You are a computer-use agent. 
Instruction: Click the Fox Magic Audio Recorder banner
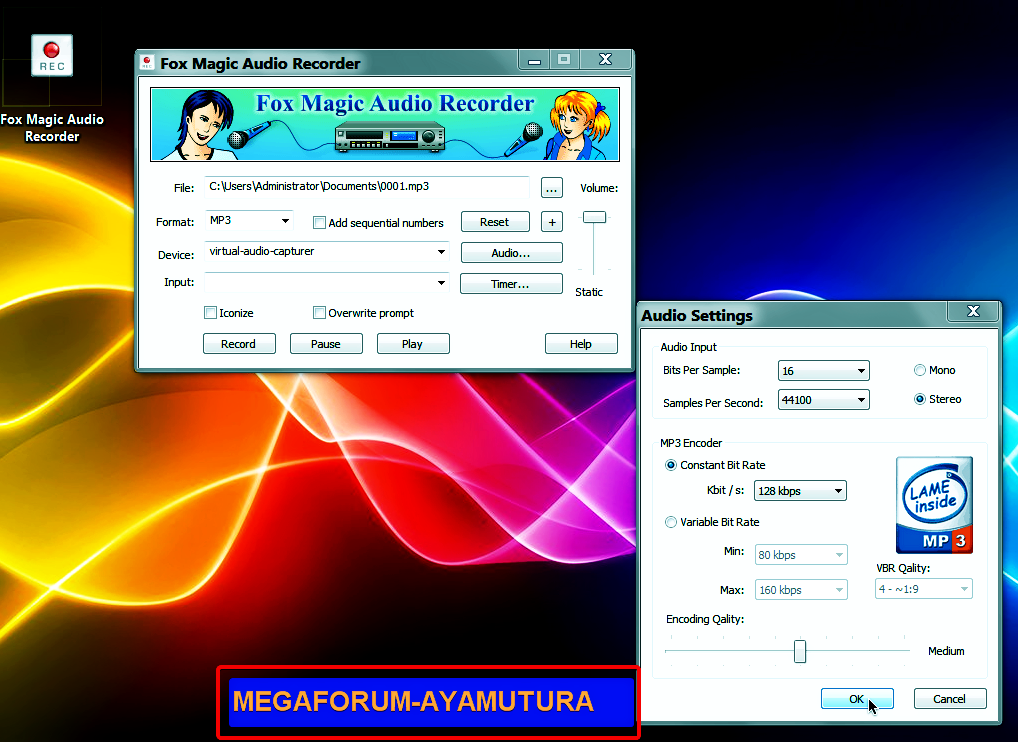pos(385,125)
